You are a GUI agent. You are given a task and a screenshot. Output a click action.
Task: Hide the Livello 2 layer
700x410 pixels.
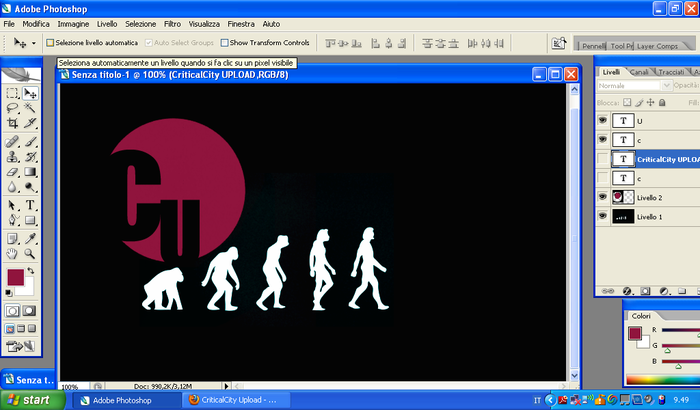(x=603, y=197)
